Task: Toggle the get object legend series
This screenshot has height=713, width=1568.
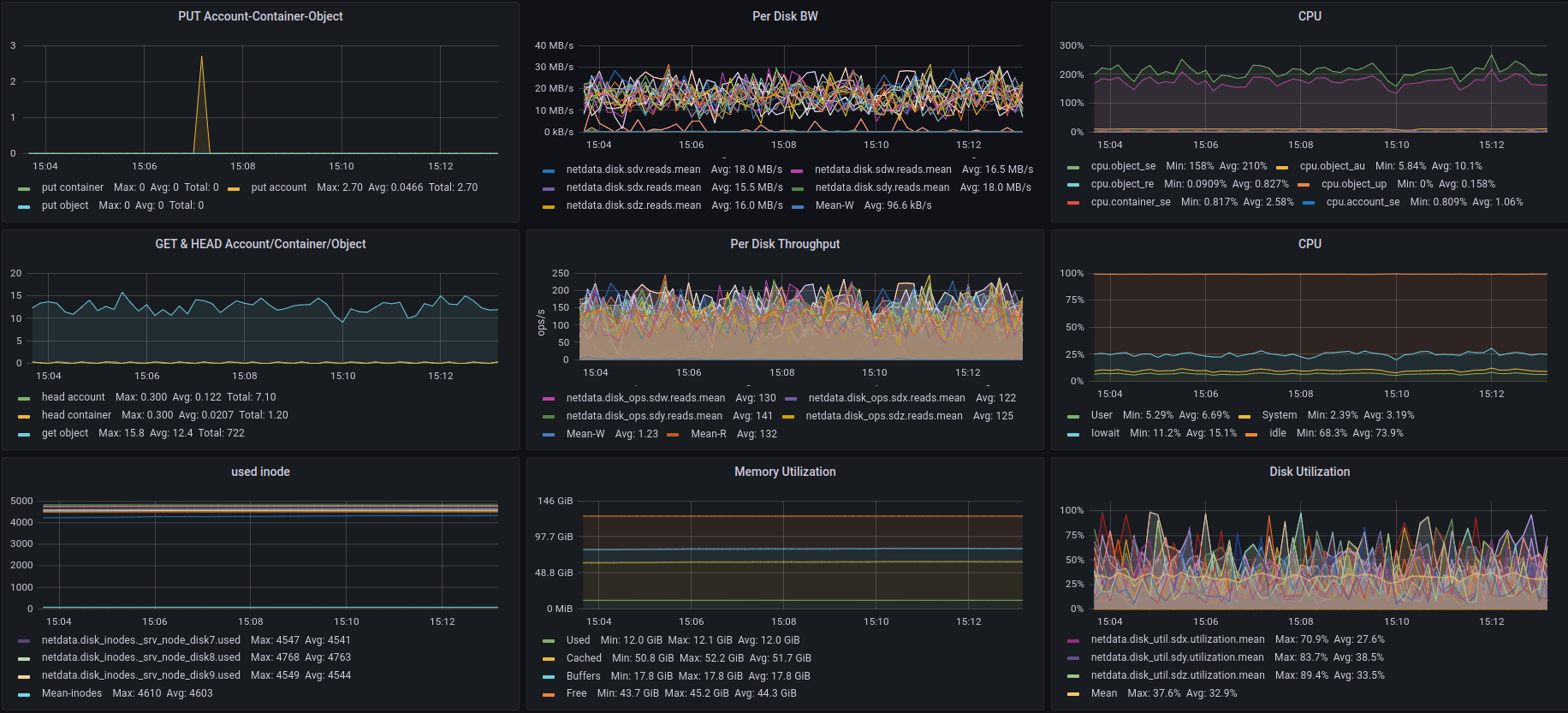Action: 65,433
